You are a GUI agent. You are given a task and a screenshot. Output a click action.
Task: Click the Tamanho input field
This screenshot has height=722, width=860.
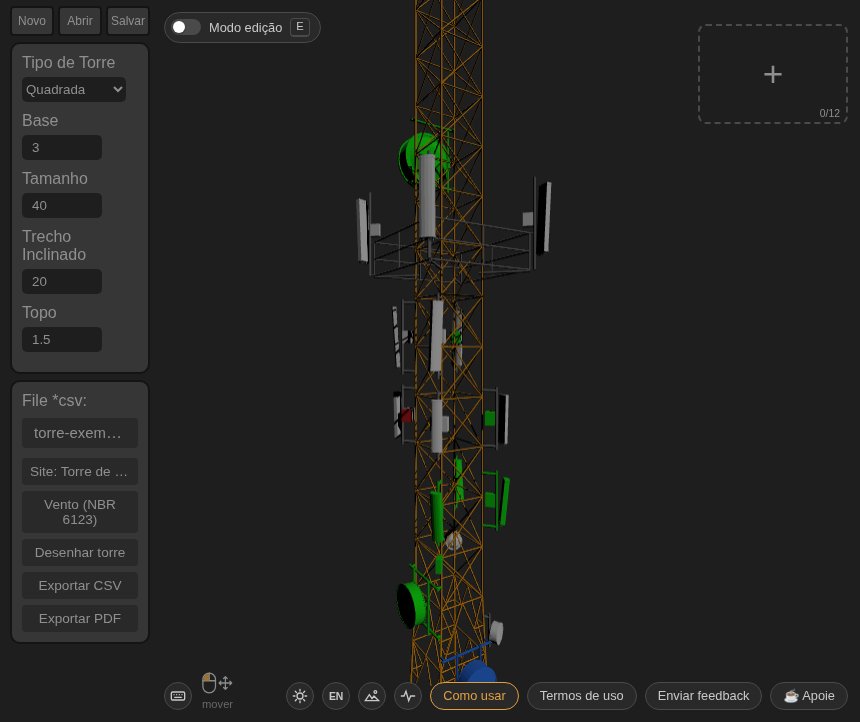coord(62,206)
